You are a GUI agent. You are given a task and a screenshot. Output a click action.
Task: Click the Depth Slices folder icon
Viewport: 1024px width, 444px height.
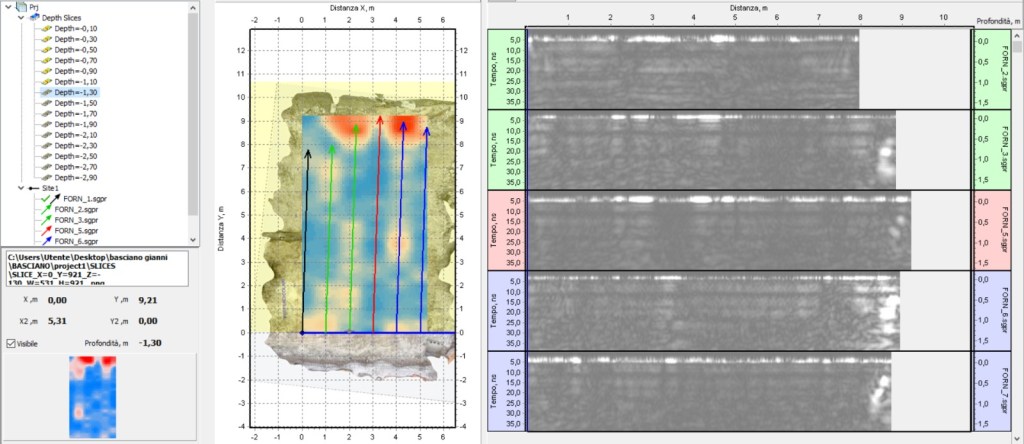34,17
